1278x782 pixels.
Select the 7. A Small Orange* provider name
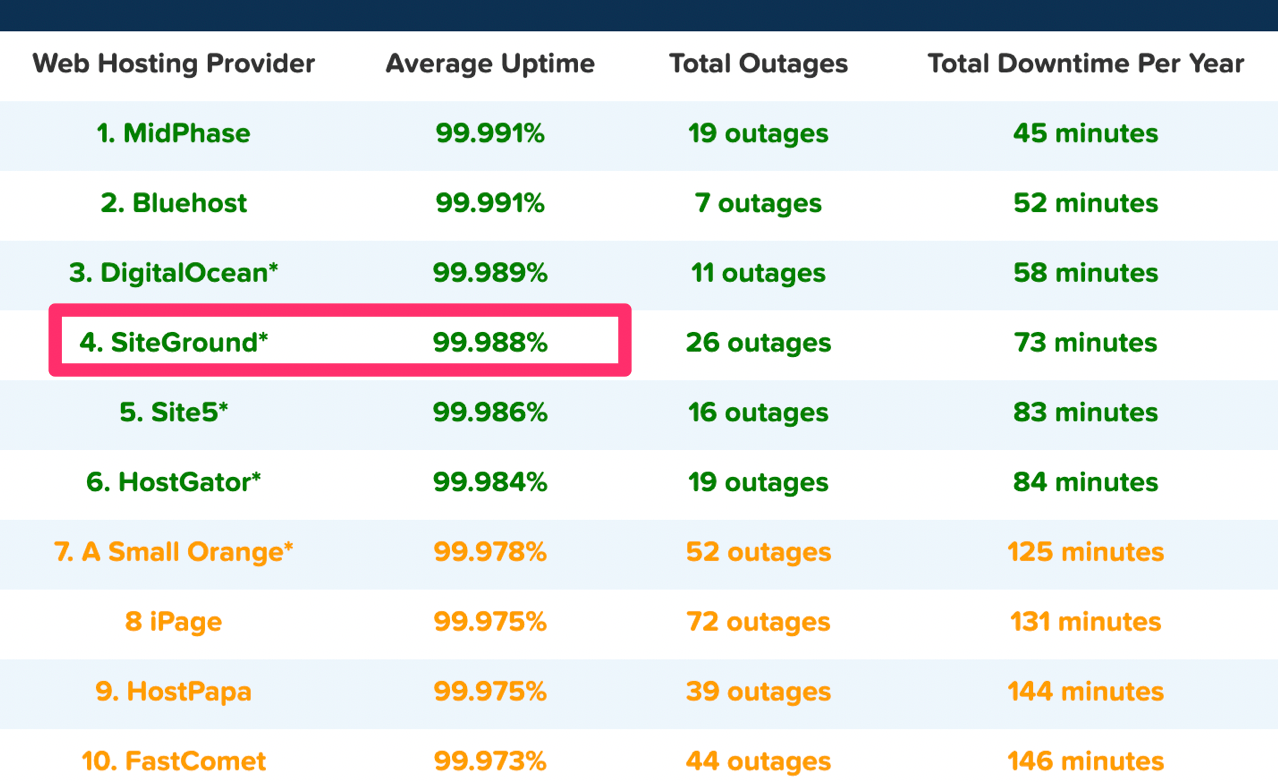click(174, 552)
